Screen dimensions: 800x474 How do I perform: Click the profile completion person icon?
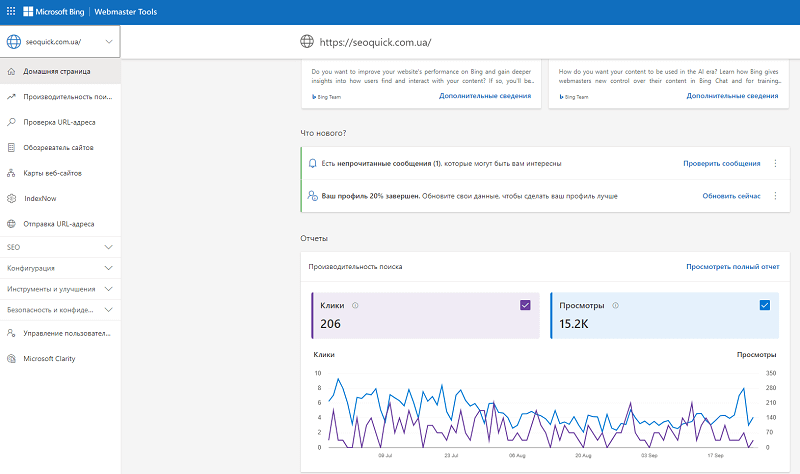(313, 196)
